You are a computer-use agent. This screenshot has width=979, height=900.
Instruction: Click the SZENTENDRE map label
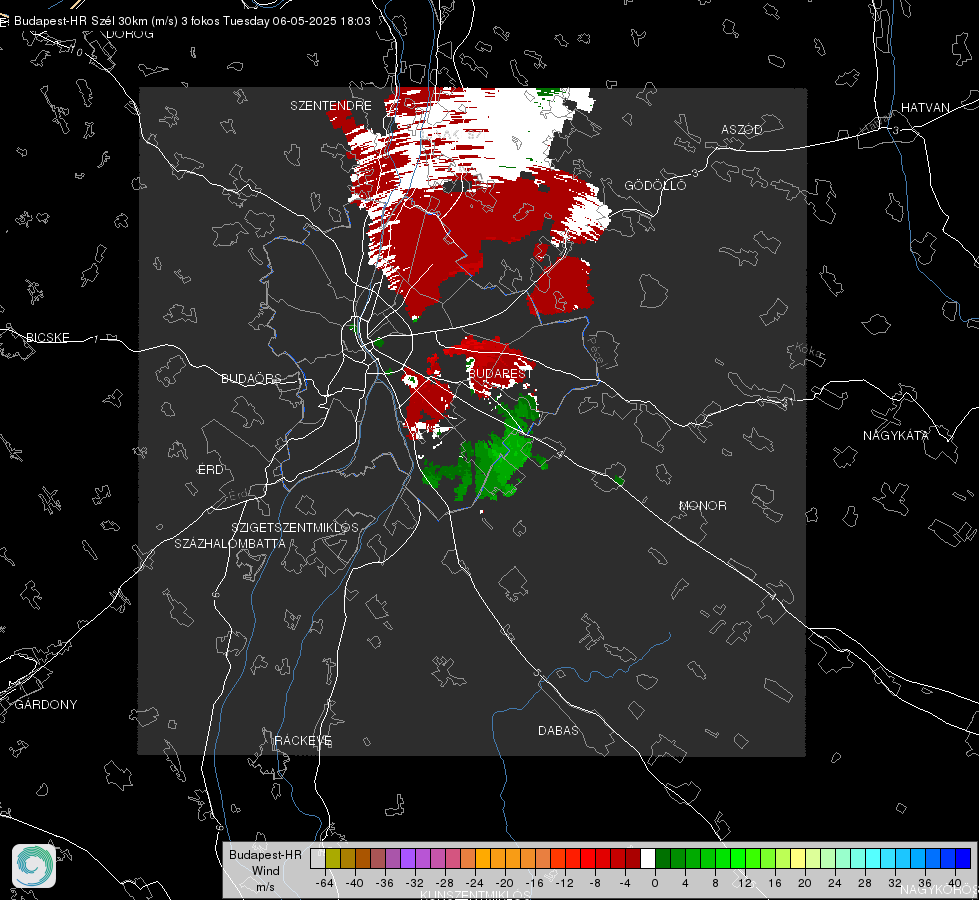(x=330, y=106)
